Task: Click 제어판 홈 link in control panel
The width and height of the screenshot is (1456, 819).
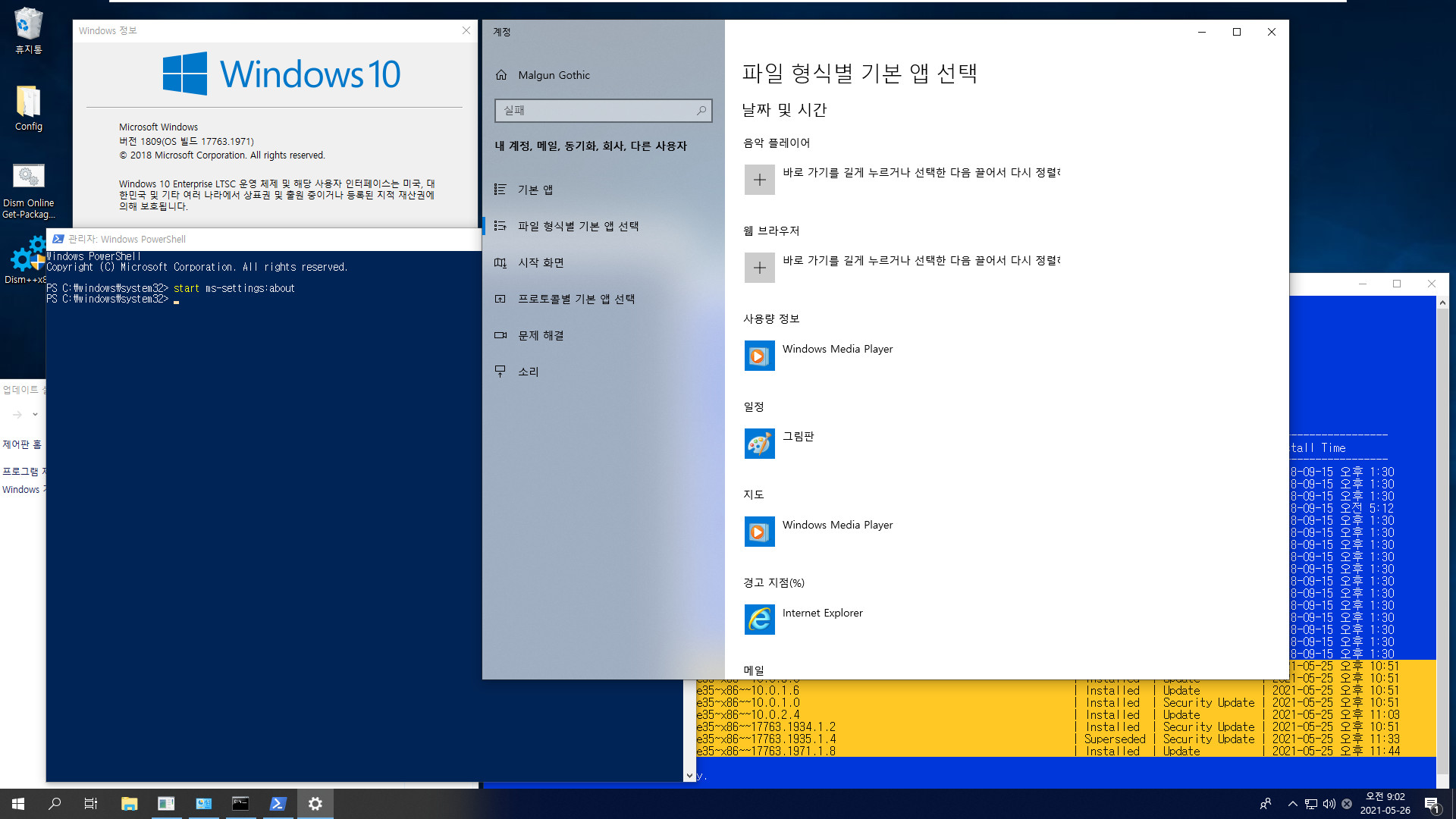Action: (x=22, y=444)
